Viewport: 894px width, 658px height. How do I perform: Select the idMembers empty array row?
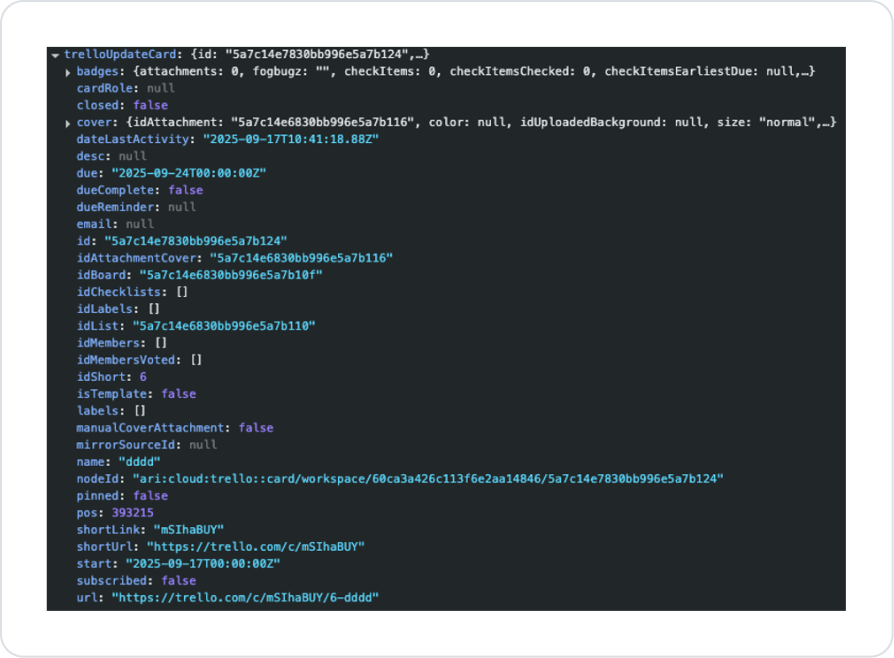[x=121, y=343]
